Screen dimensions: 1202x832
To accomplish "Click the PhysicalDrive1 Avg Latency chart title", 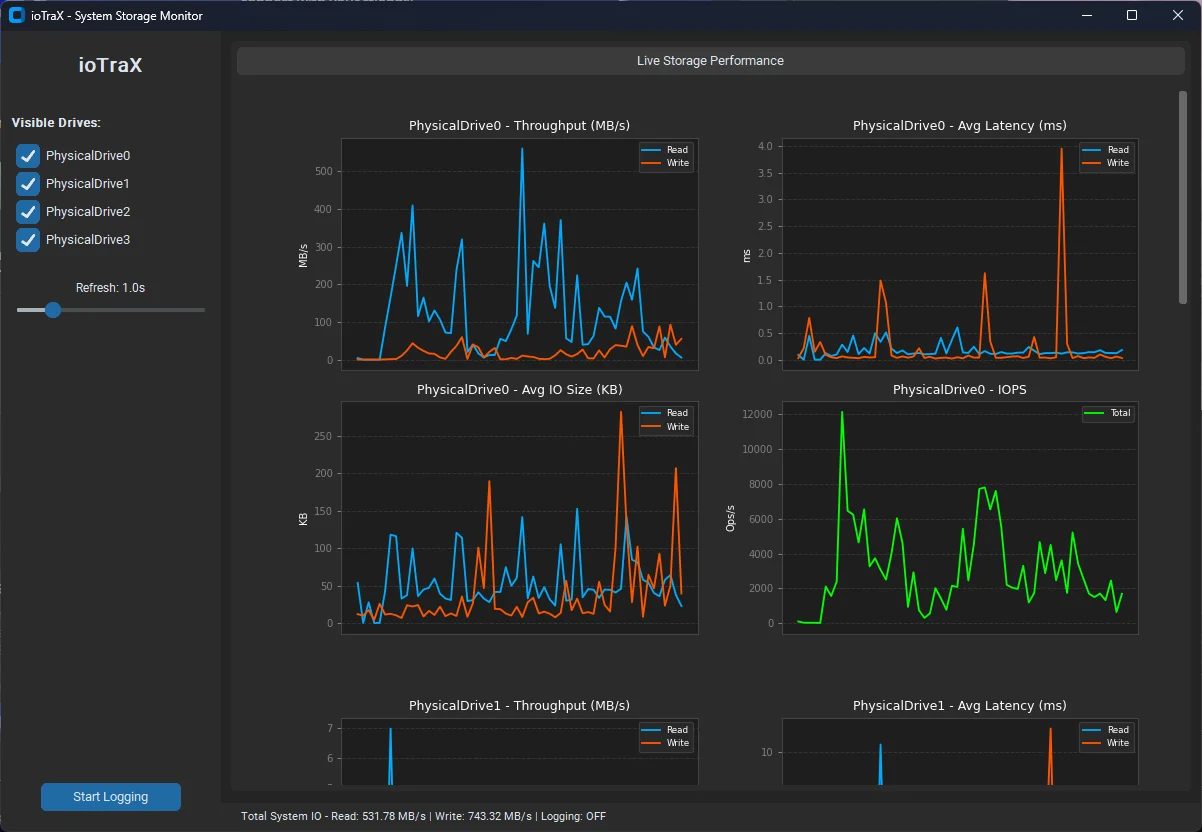I will click(959, 706).
